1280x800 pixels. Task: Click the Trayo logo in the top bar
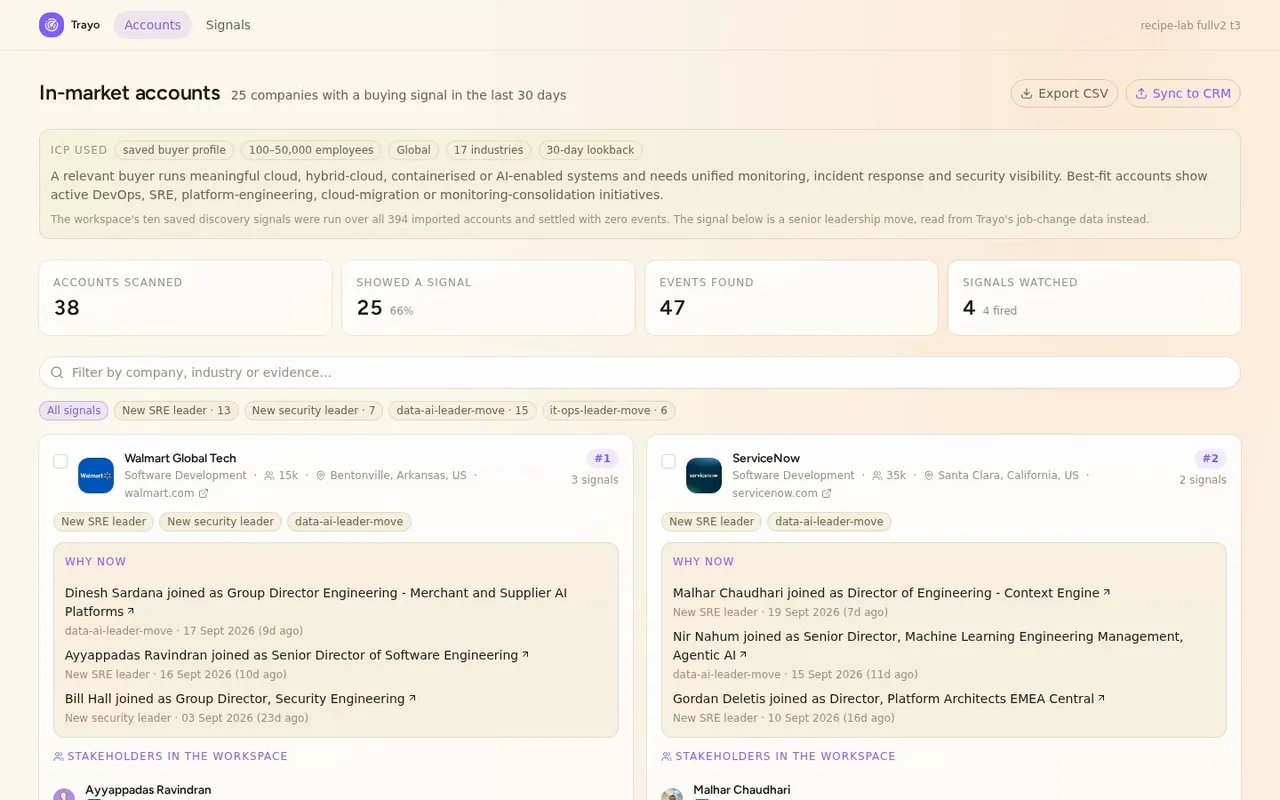click(51, 25)
